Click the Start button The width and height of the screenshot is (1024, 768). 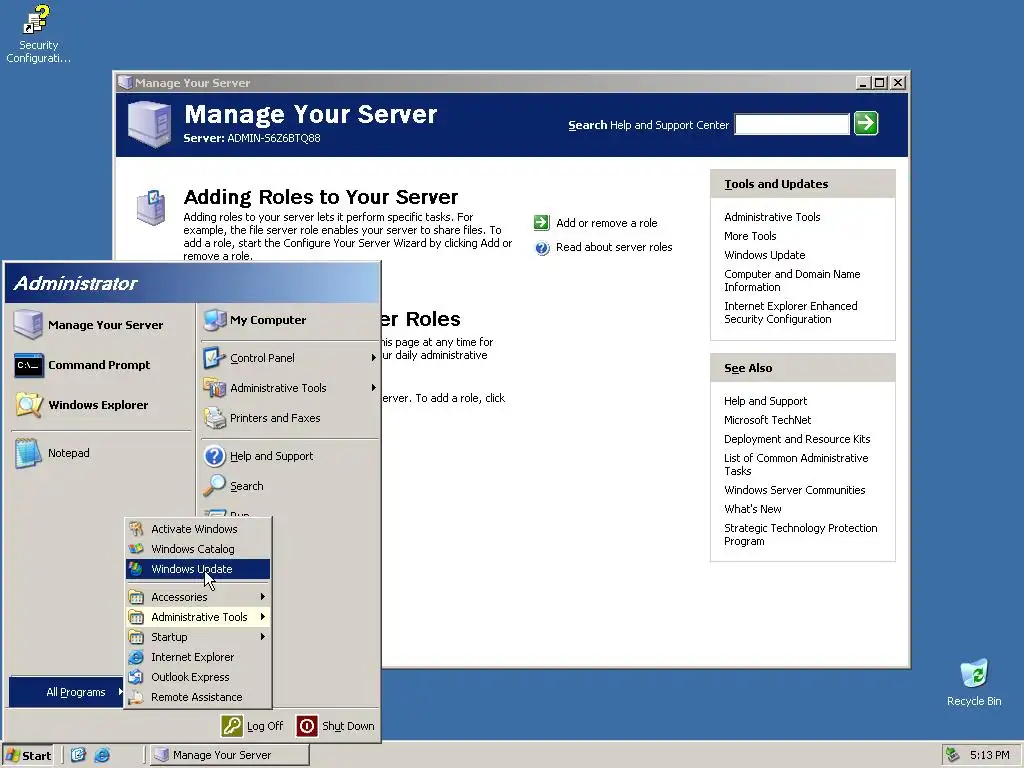(x=29, y=755)
